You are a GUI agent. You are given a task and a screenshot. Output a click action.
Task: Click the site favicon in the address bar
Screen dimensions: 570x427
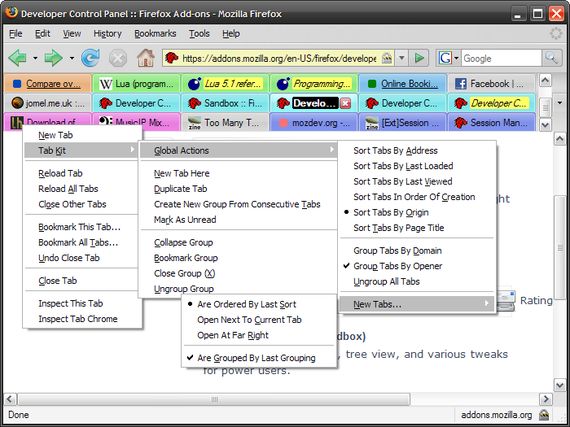[172, 58]
